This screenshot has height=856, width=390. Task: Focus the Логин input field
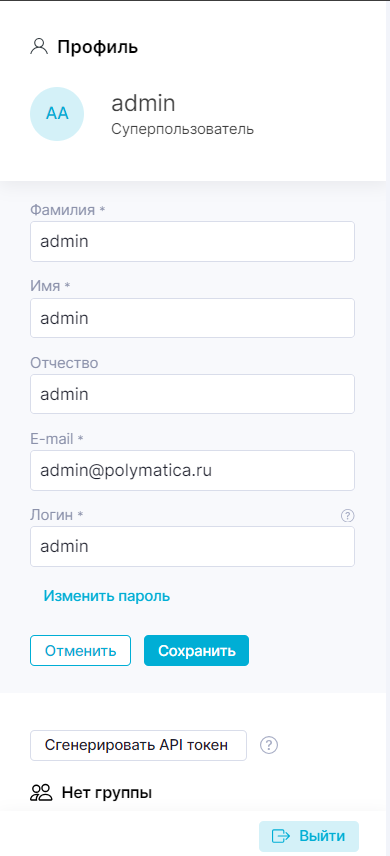coord(192,546)
